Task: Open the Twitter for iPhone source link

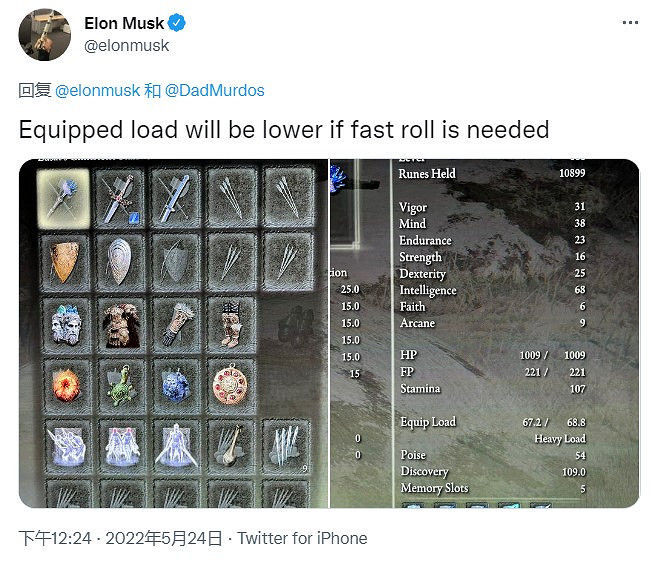Action: (x=302, y=538)
